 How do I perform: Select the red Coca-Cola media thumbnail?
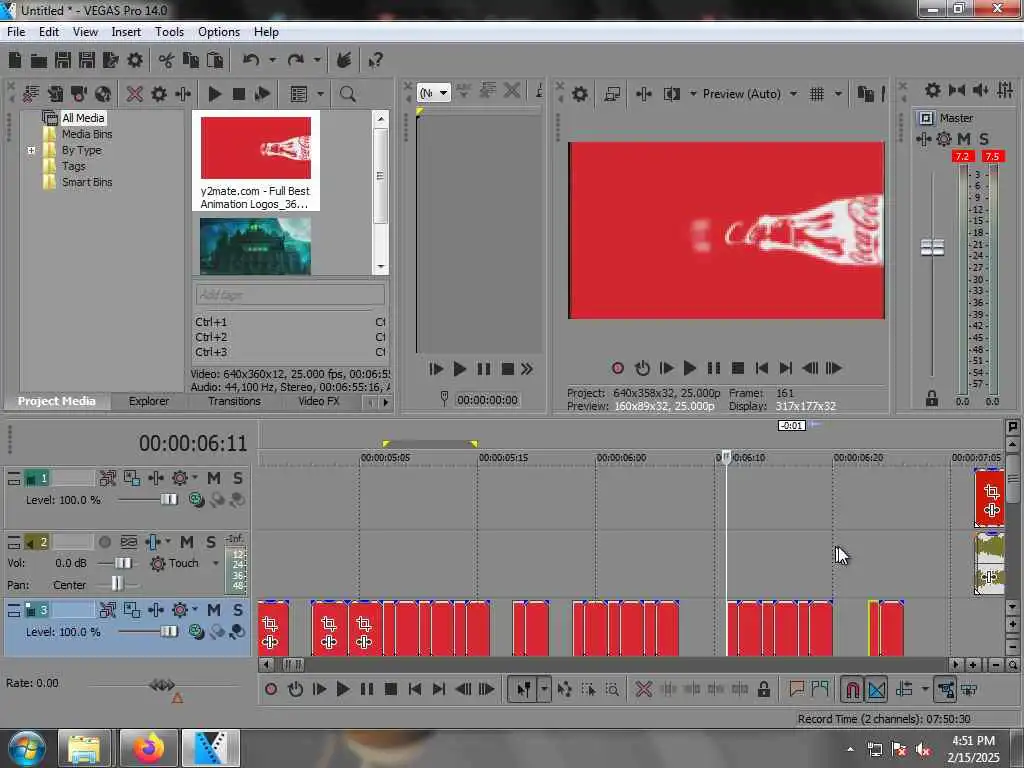255,148
